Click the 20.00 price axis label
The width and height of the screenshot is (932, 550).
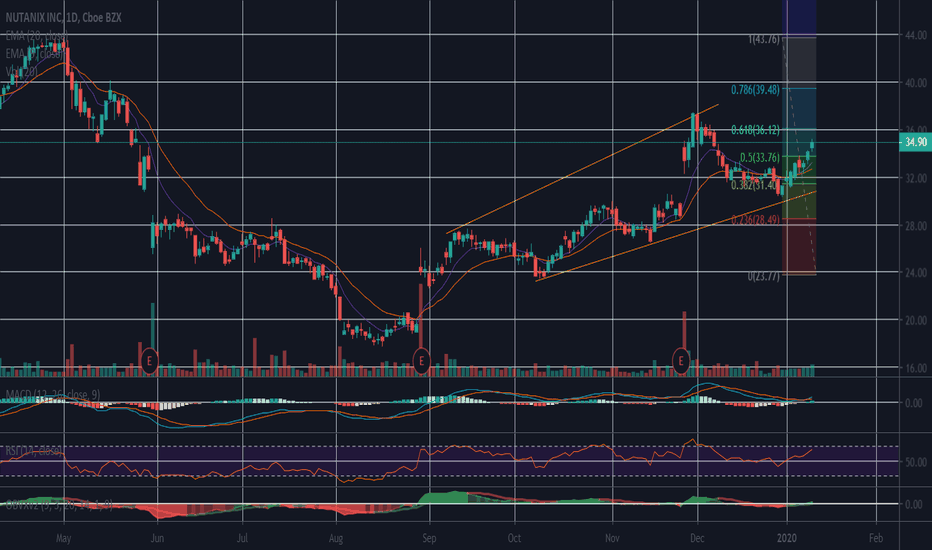tap(916, 320)
